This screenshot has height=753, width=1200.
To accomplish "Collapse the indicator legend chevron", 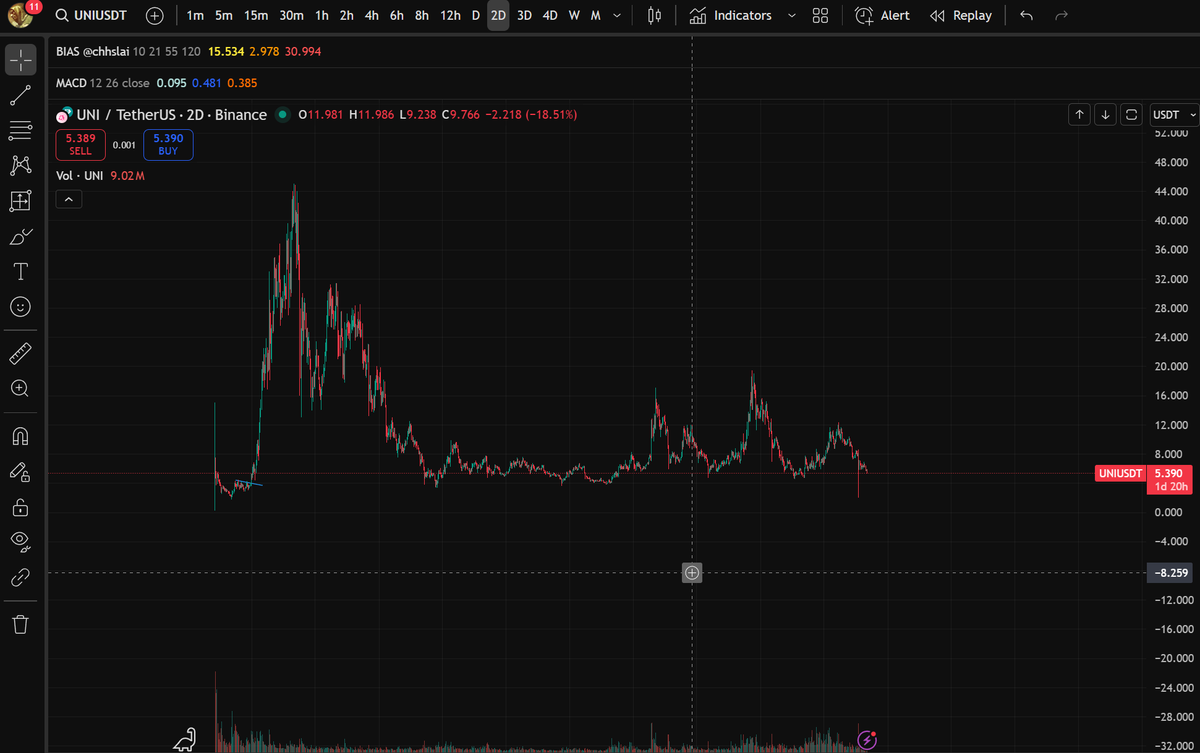I will pos(69,200).
